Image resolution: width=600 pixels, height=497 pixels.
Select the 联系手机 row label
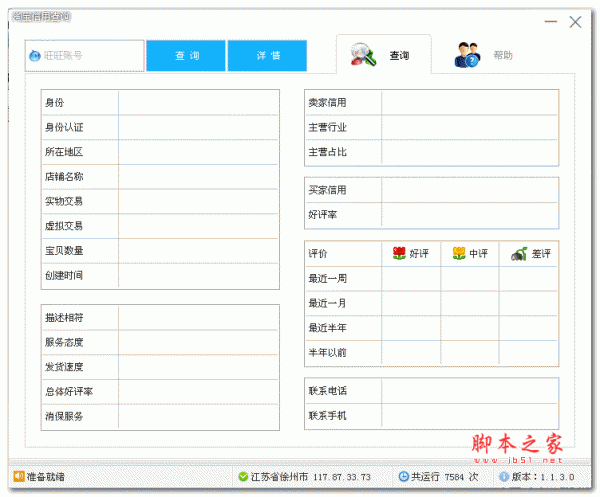coord(328,416)
